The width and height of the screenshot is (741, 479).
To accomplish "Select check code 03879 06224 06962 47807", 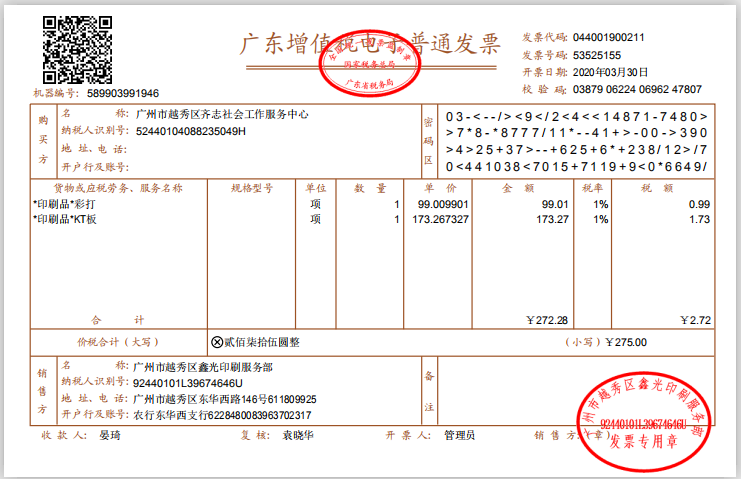I will tap(637, 89).
